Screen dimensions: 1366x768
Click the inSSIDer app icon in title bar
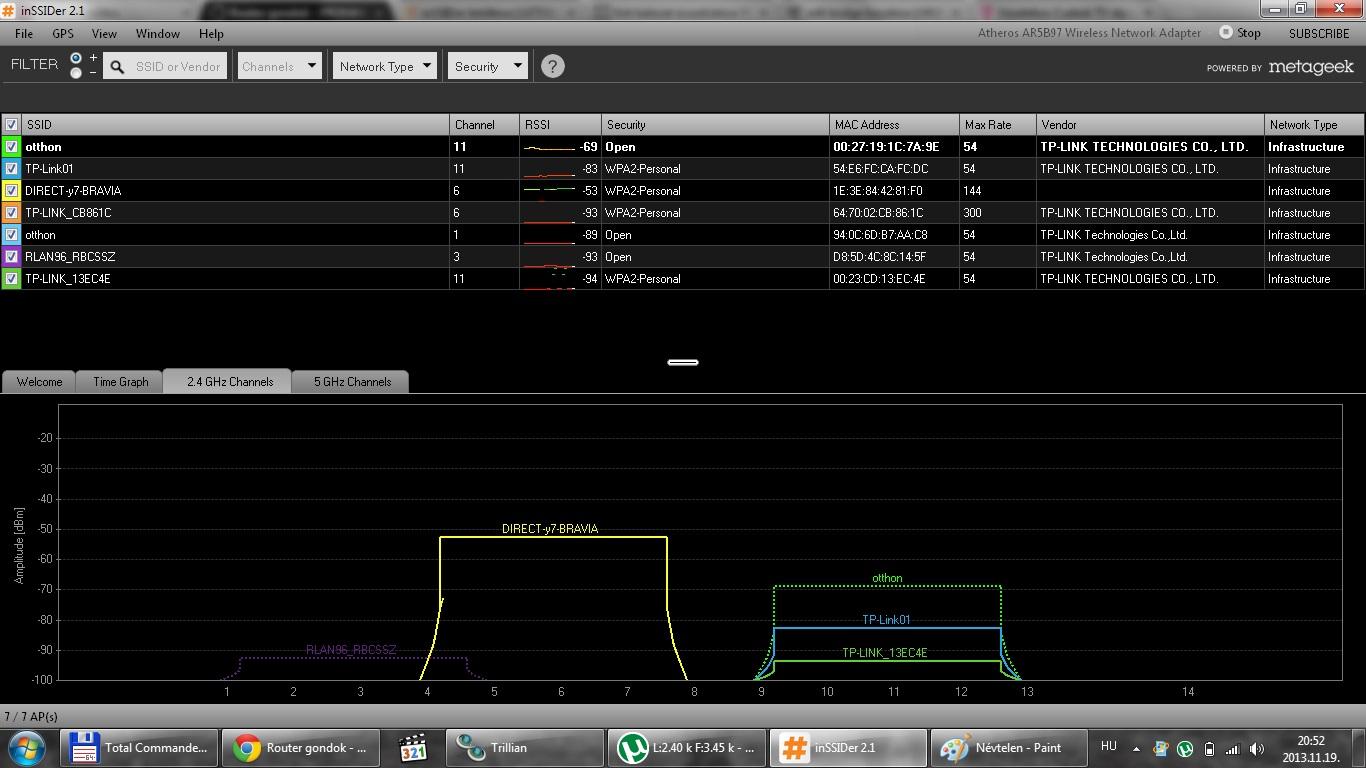pos(9,9)
